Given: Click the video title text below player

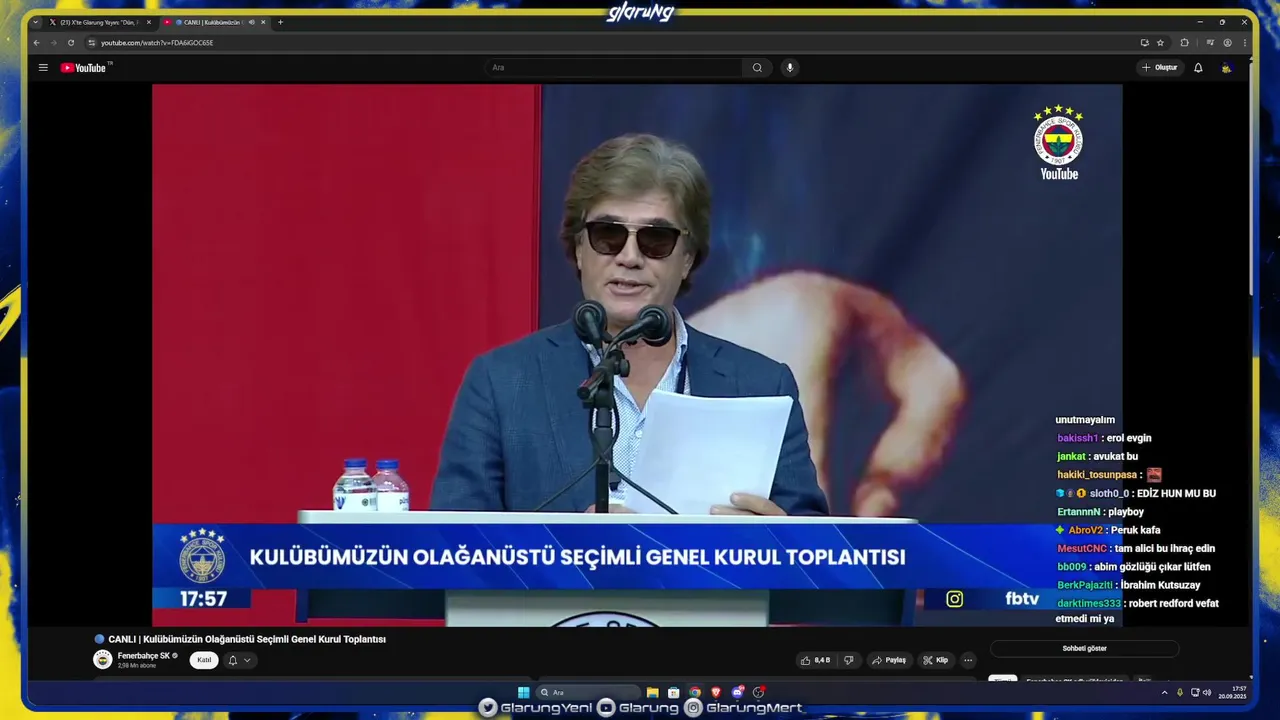Looking at the screenshot, I should (x=247, y=639).
